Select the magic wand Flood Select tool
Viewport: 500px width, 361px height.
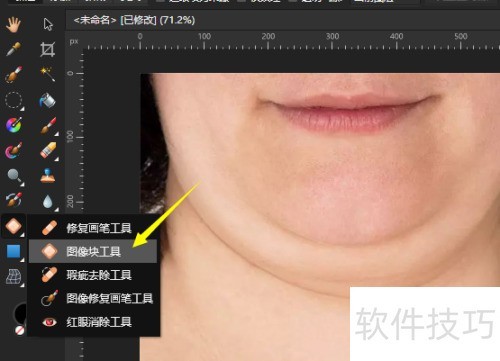[48, 74]
